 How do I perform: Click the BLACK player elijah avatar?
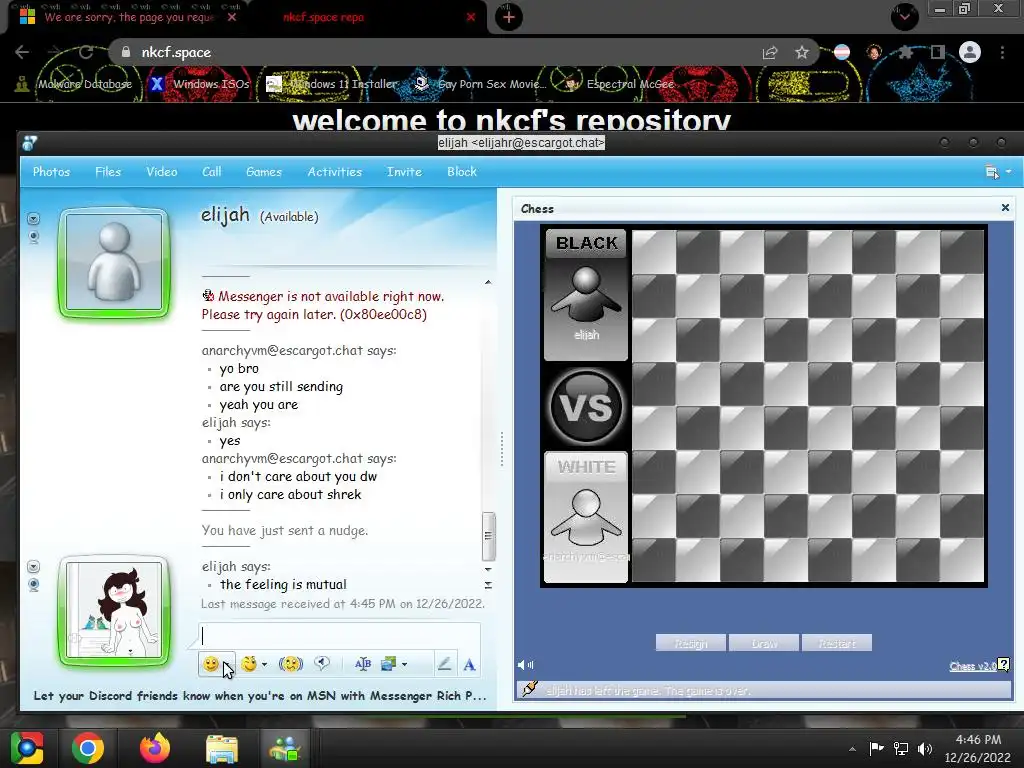(x=586, y=295)
